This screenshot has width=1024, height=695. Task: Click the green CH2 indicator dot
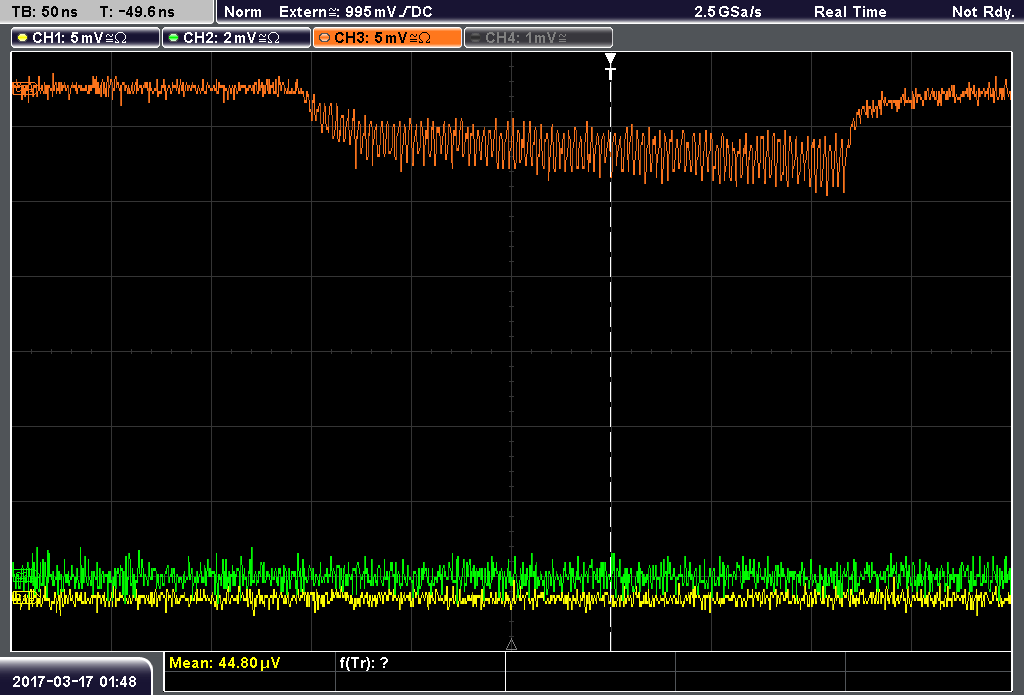click(174, 38)
